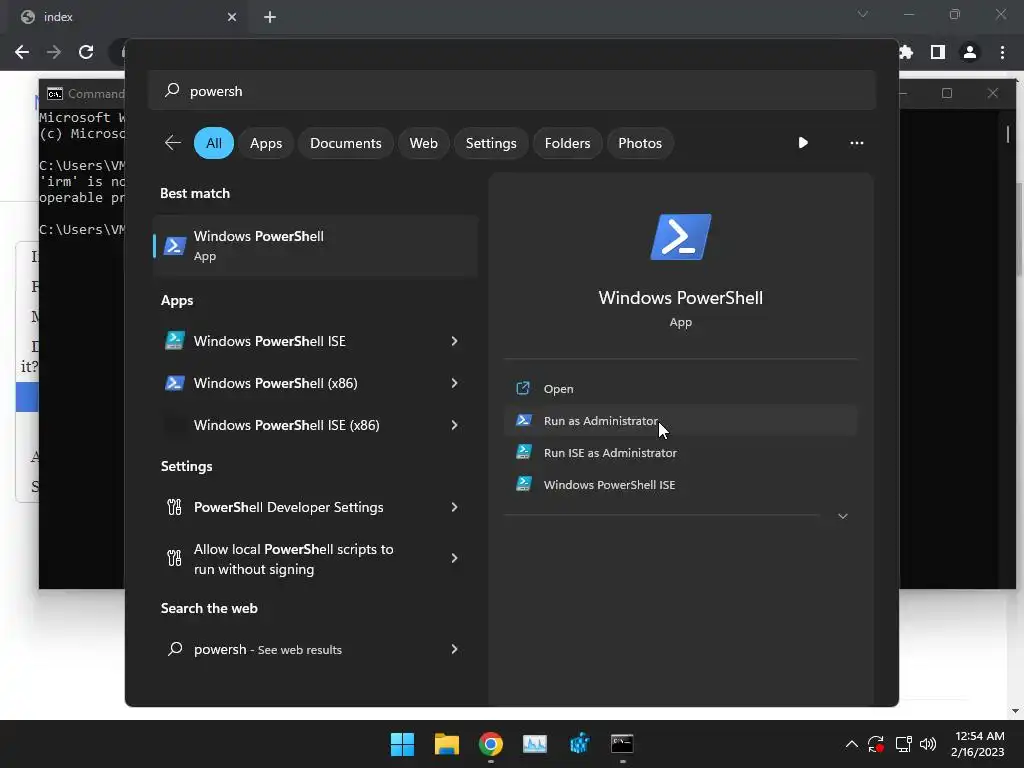The height and width of the screenshot is (768, 1024).
Task: Open the Command Prompt taskbar icon
Action: coord(622,744)
